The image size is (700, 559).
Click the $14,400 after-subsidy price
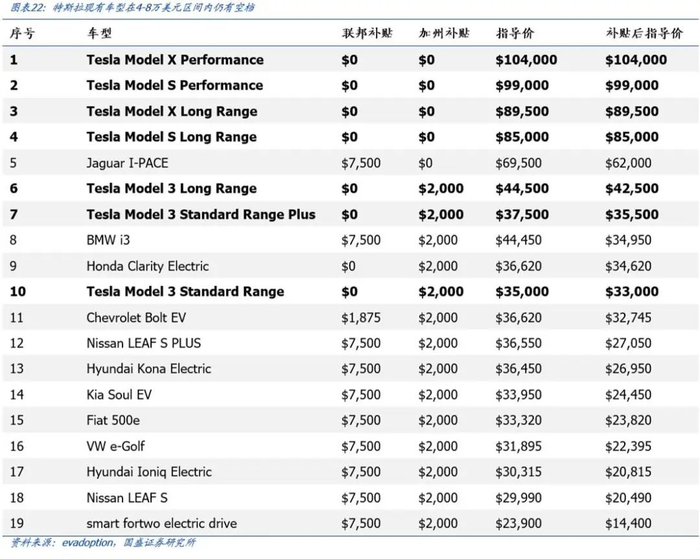click(628, 523)
